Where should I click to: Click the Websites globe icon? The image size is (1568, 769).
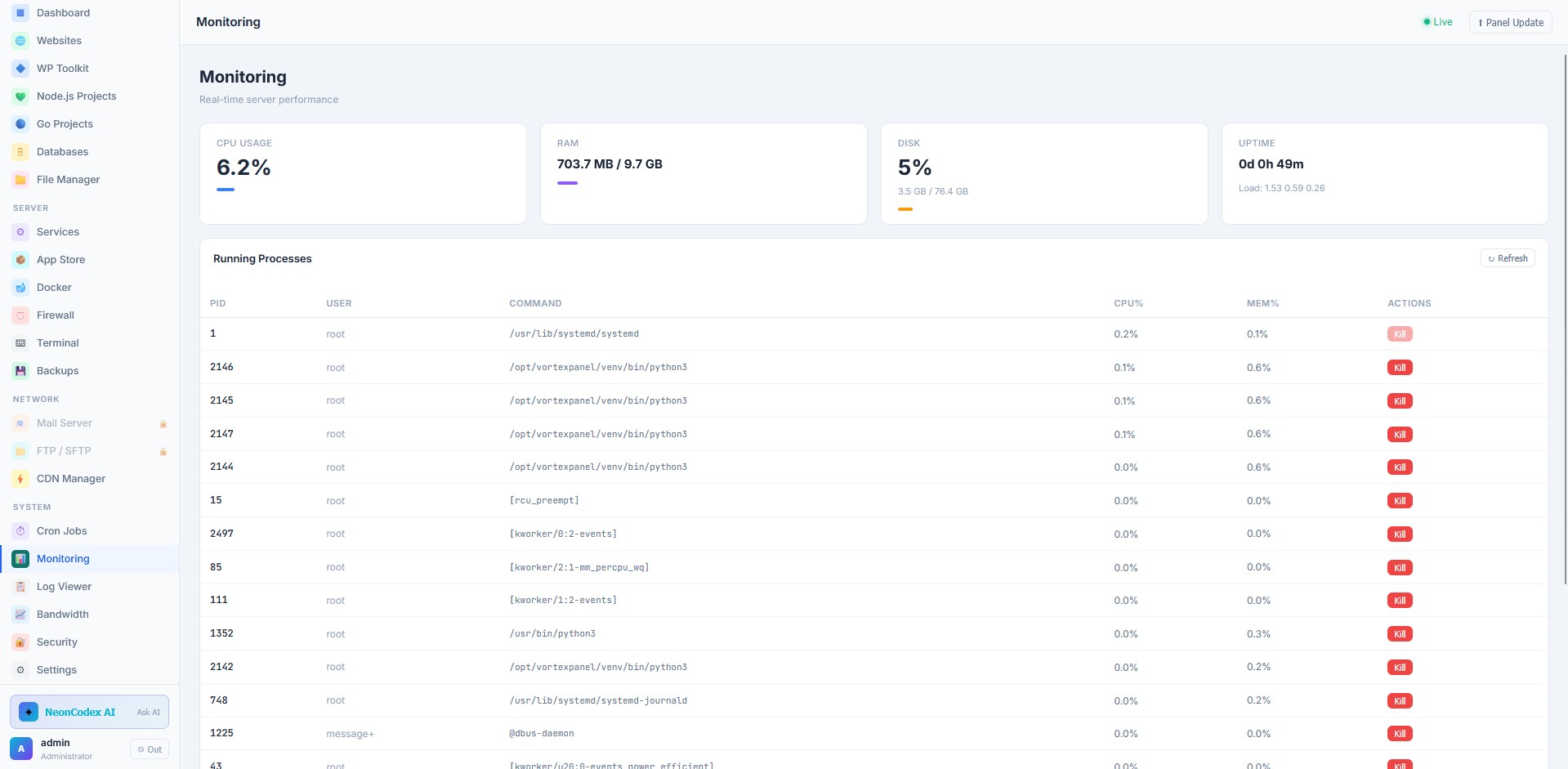tap(20, 41)
